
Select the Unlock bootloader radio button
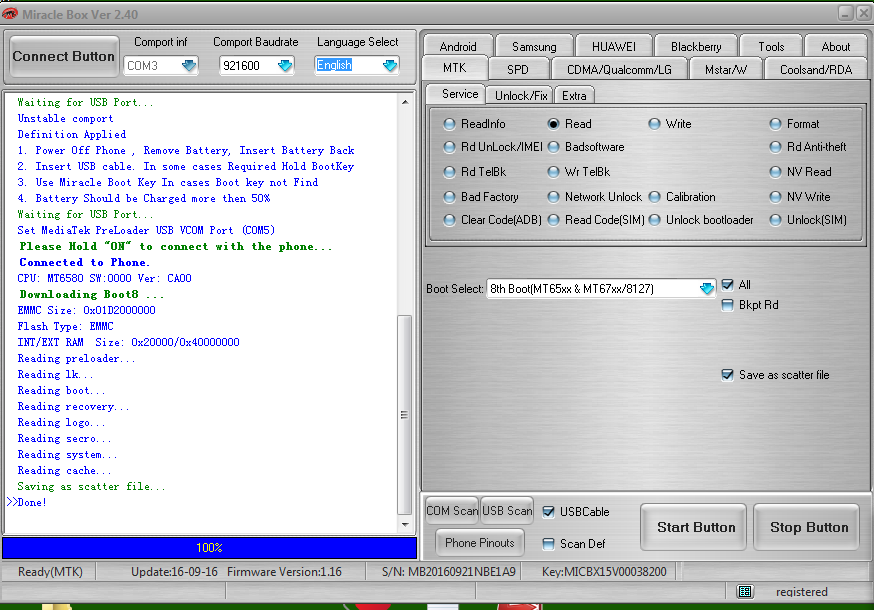coord(654,220)
